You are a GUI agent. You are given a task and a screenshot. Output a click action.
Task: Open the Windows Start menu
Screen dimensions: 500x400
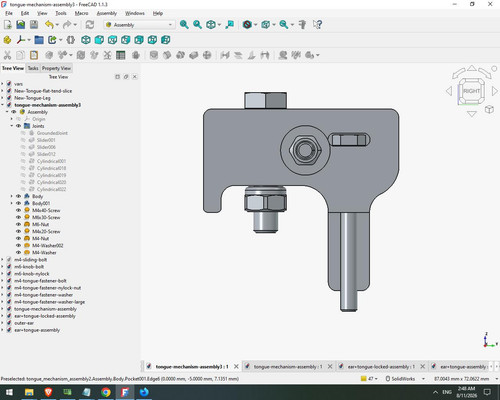pos(9,392)
